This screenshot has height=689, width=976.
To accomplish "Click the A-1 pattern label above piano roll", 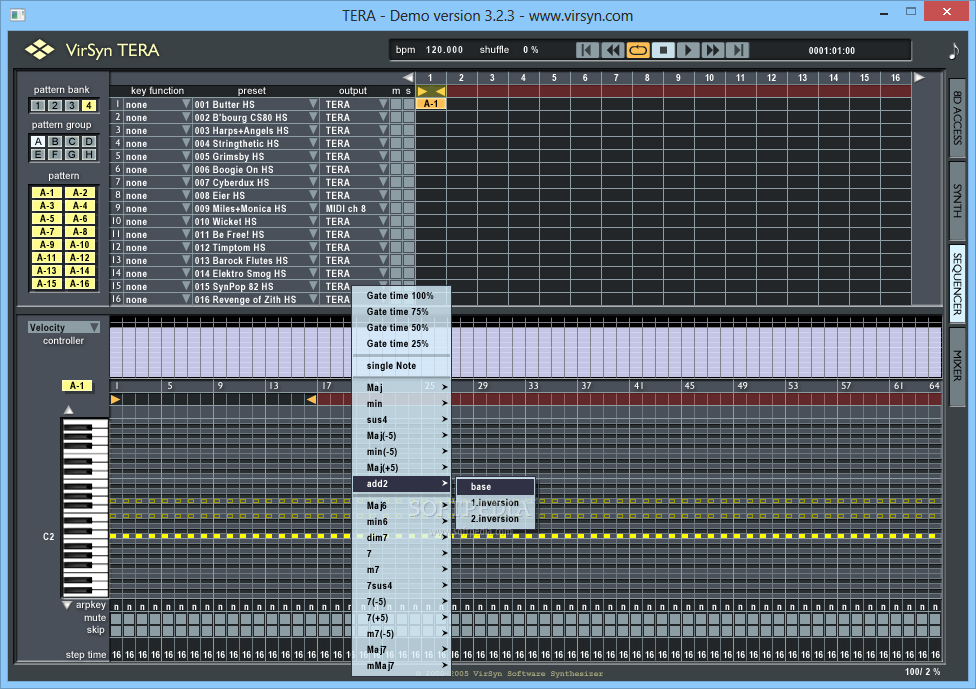I will click(x=77, y=386).
